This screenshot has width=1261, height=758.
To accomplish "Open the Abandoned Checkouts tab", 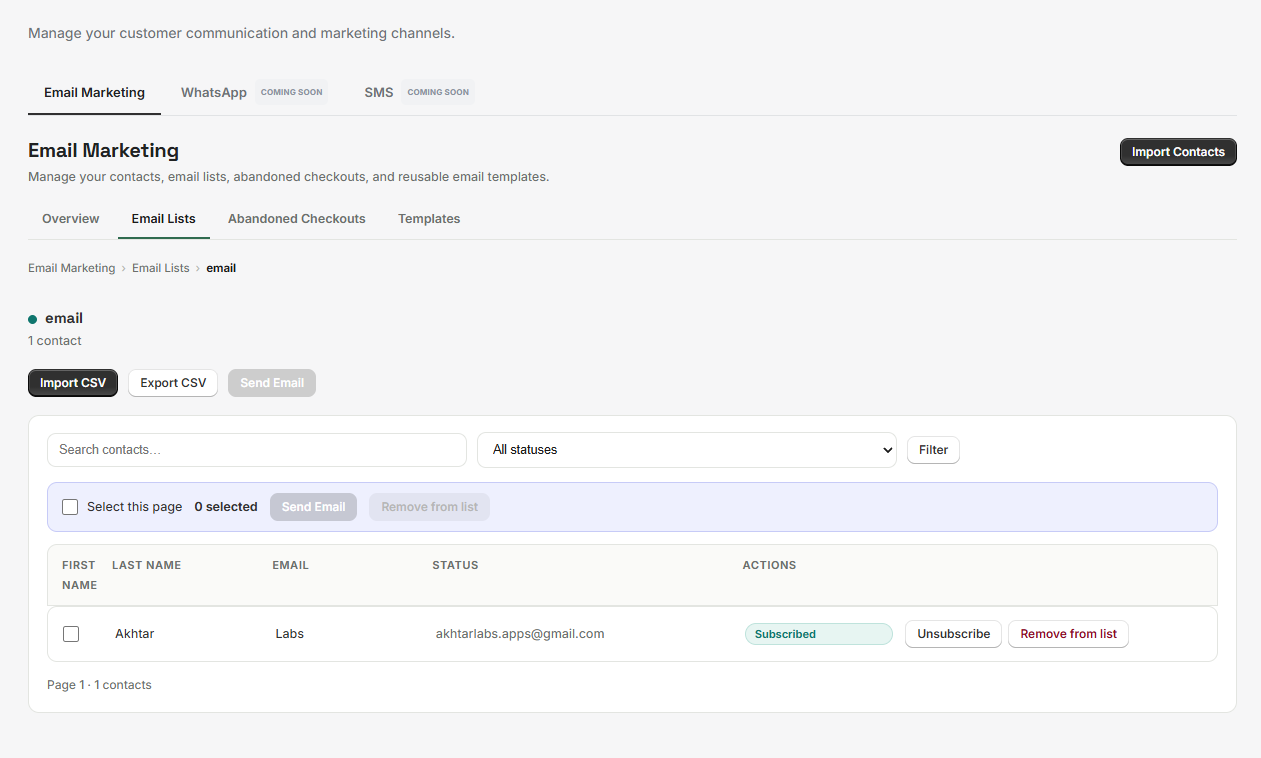I will pyautogui.click(x=297, y=218).
